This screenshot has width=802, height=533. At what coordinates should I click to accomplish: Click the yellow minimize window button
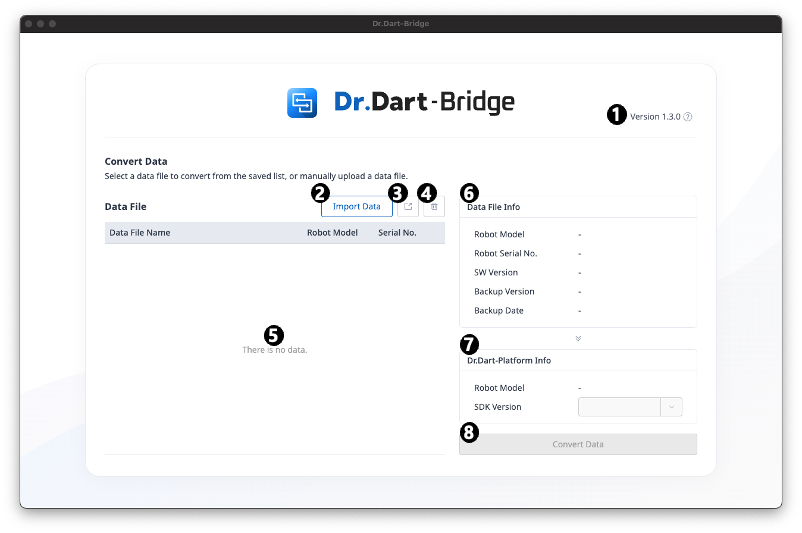pos(41,23)
